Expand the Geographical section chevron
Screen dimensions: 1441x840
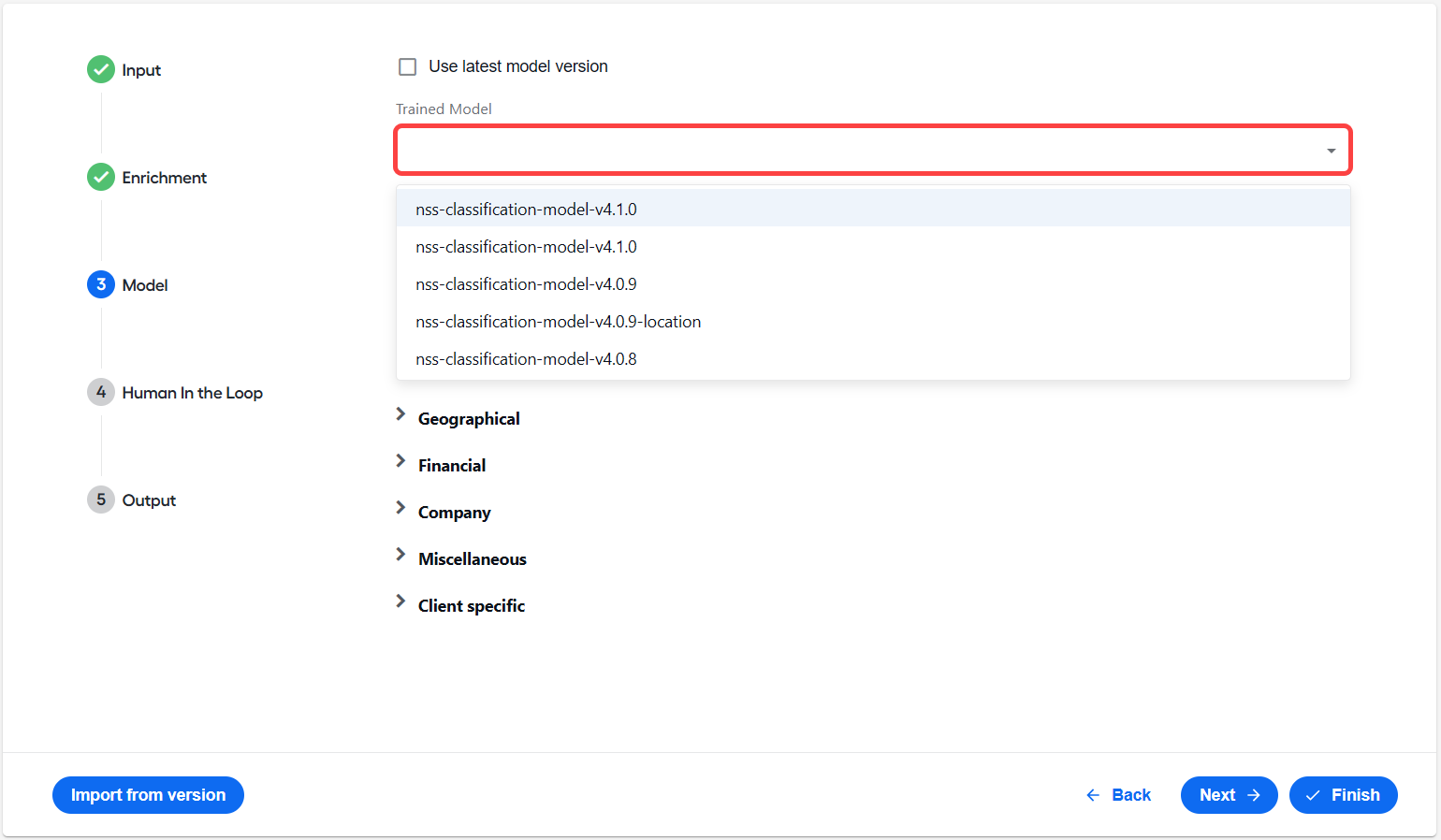(x=400, y=414)
